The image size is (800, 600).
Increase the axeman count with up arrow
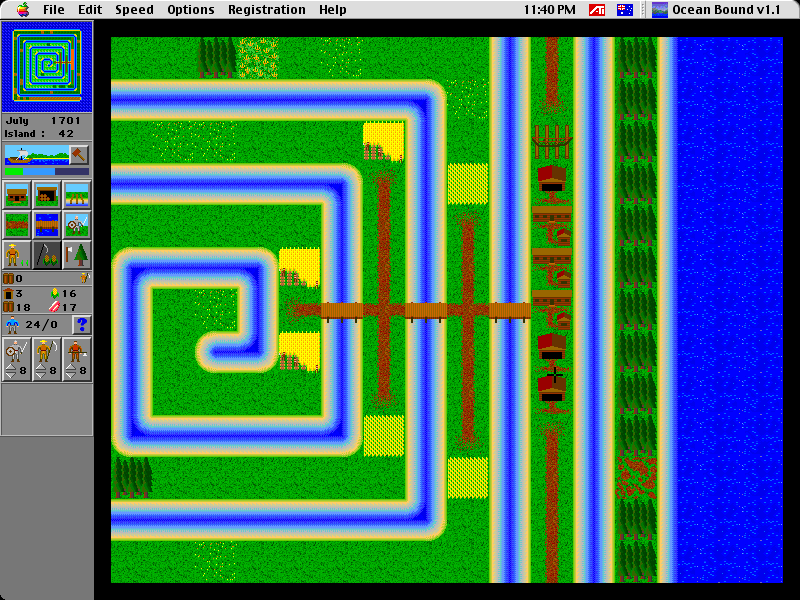pos(71,367)
